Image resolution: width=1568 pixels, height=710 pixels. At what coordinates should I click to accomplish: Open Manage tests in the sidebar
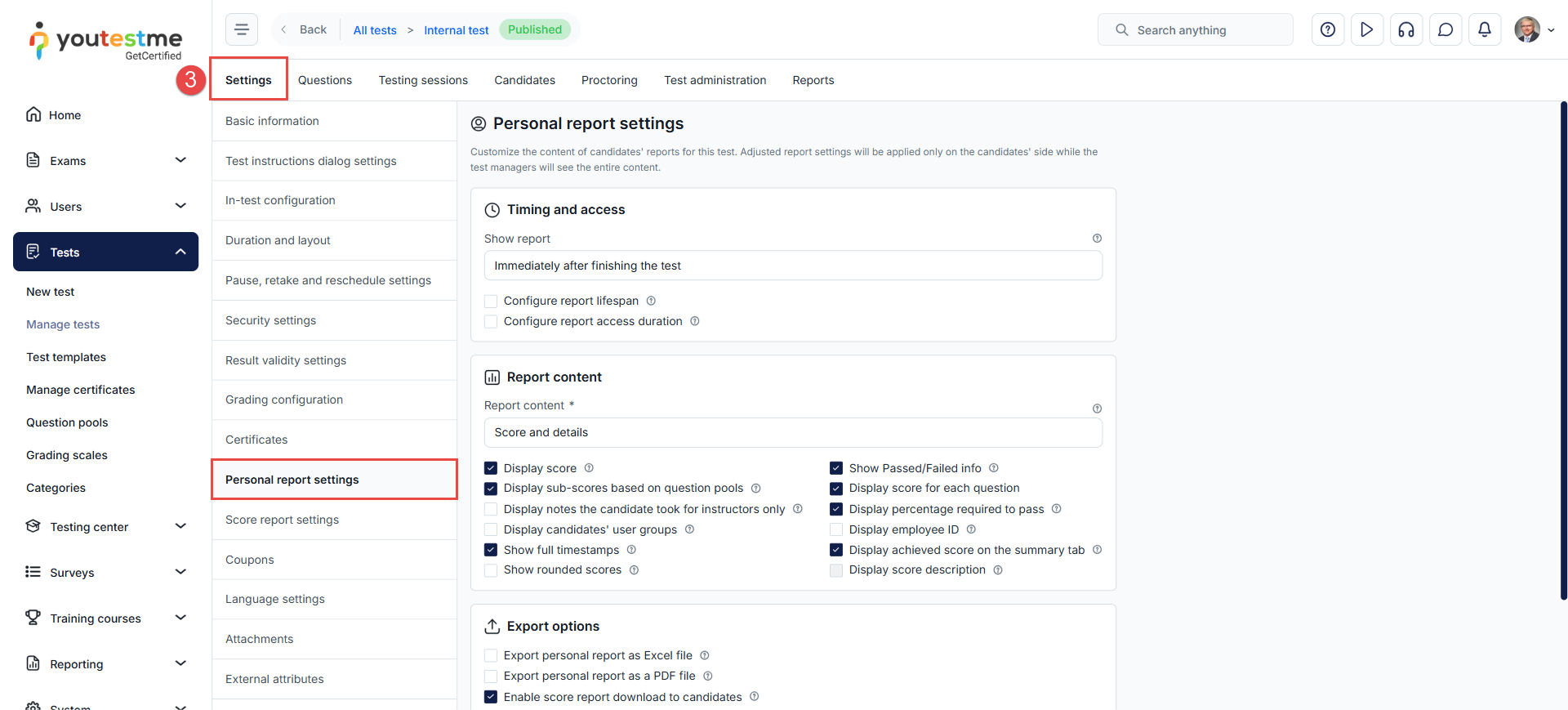pos(63,324)
